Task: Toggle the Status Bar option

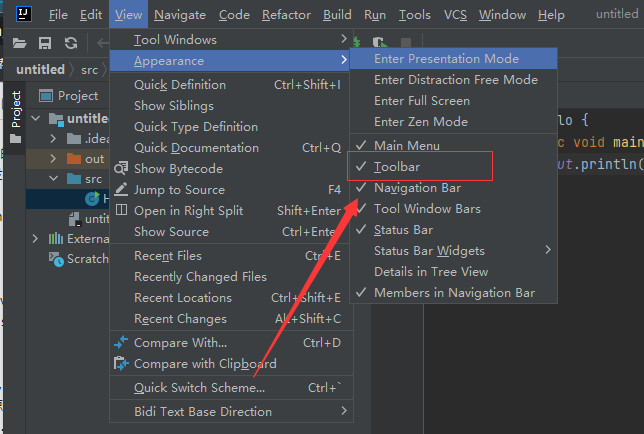Action: [x=453, y=230]
